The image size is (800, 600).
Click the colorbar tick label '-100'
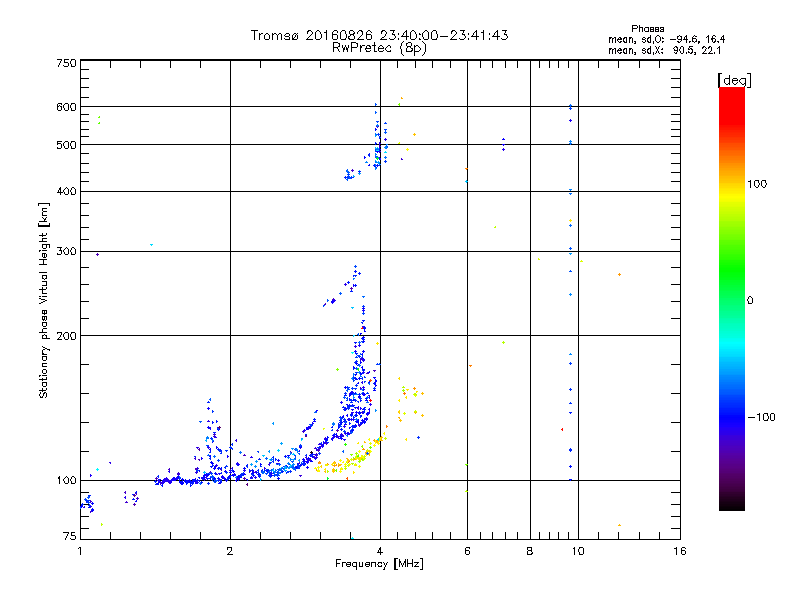pyautogui.click(x=761, y=417)
